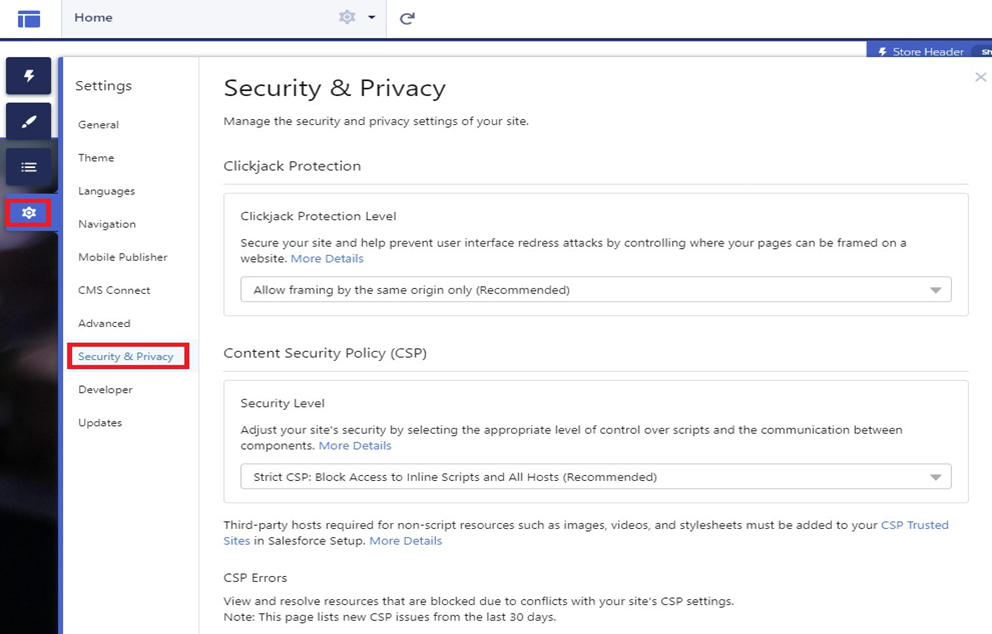Click the Settings gear sidebar icon
This screenshot has width=992, height=634.
[28, 213]
